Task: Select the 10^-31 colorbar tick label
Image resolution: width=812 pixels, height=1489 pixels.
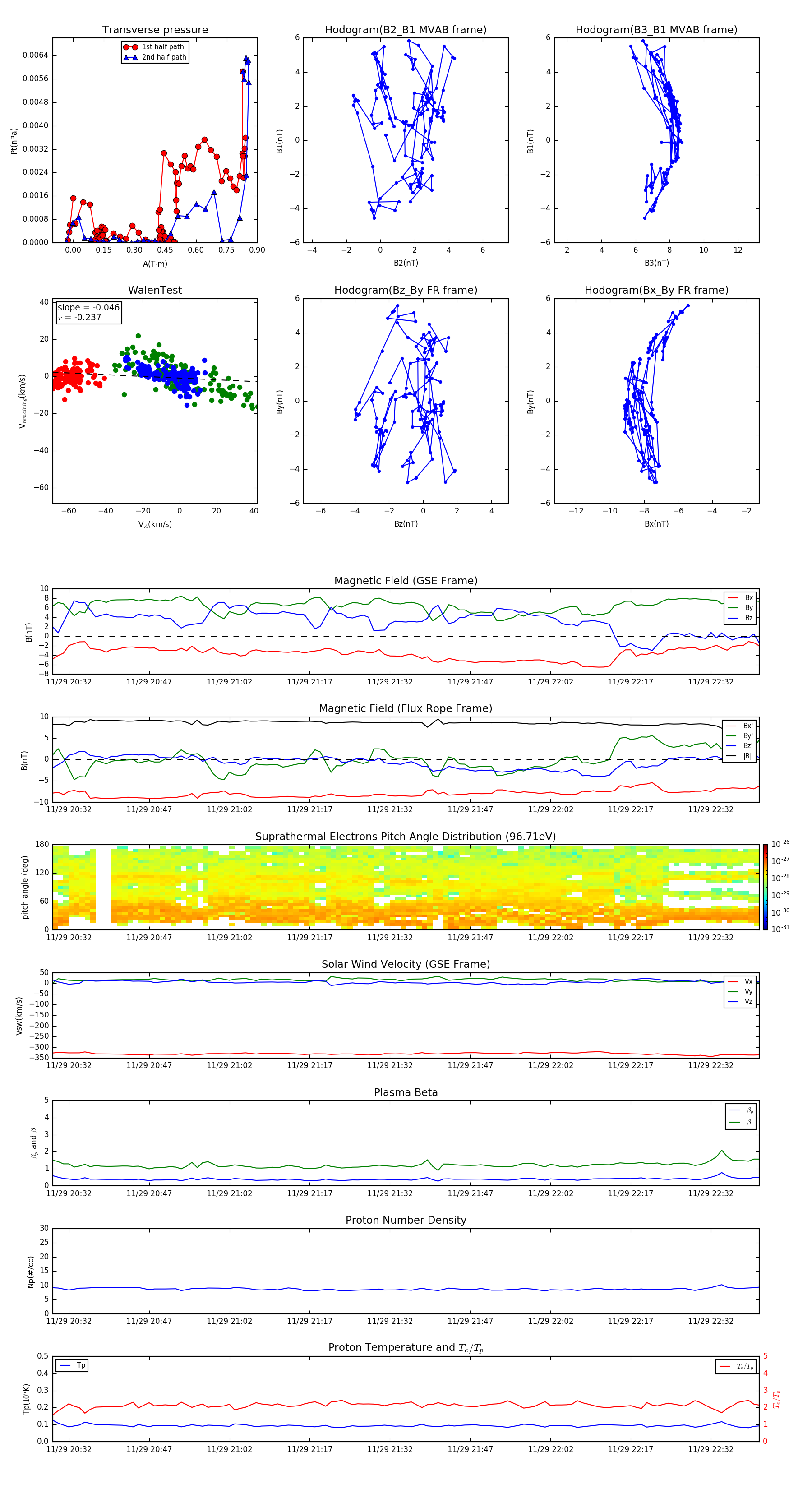Action: pyautogui.click(x=780, y=929)
